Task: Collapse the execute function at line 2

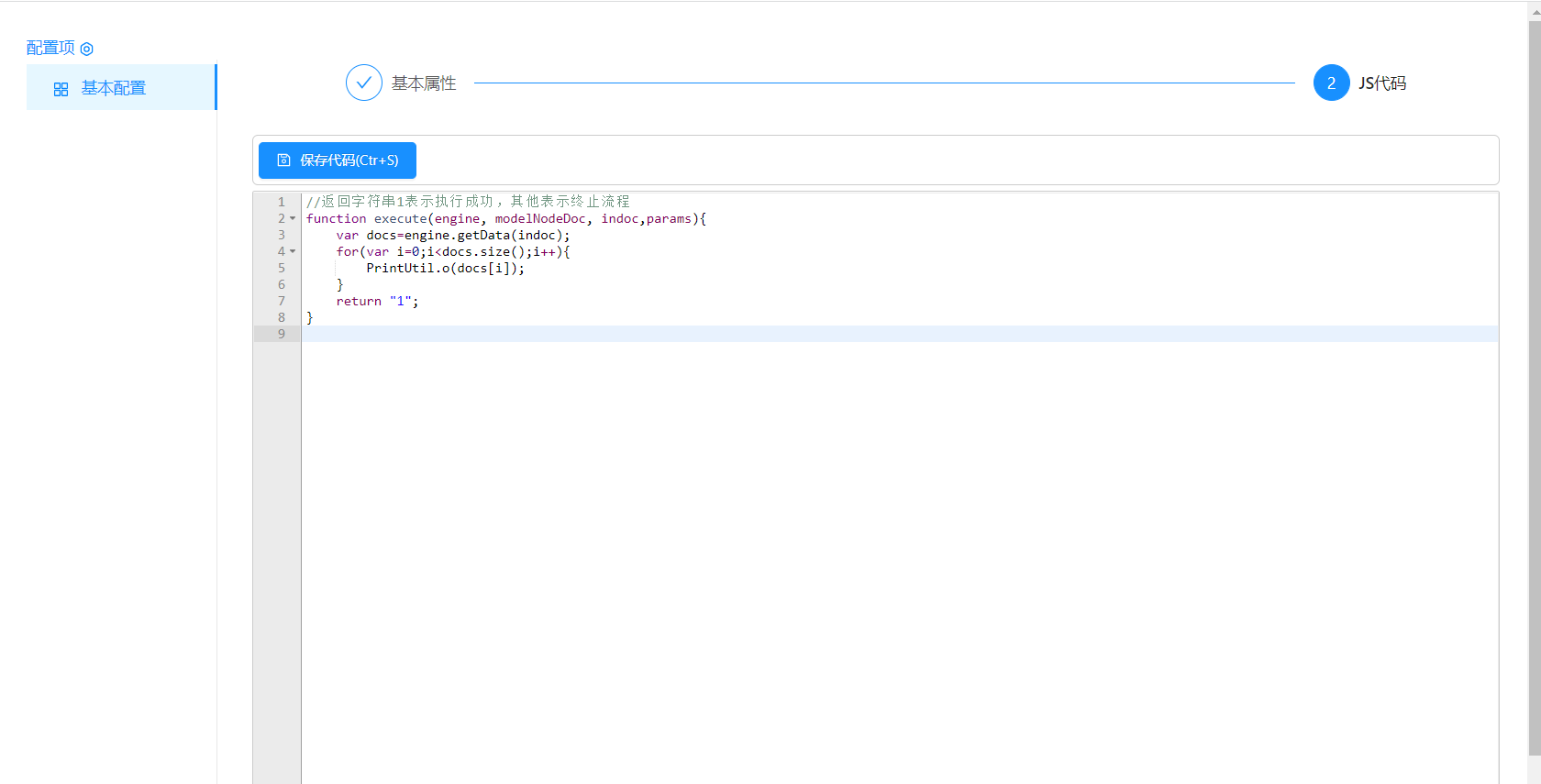Action: coord(293,218)
